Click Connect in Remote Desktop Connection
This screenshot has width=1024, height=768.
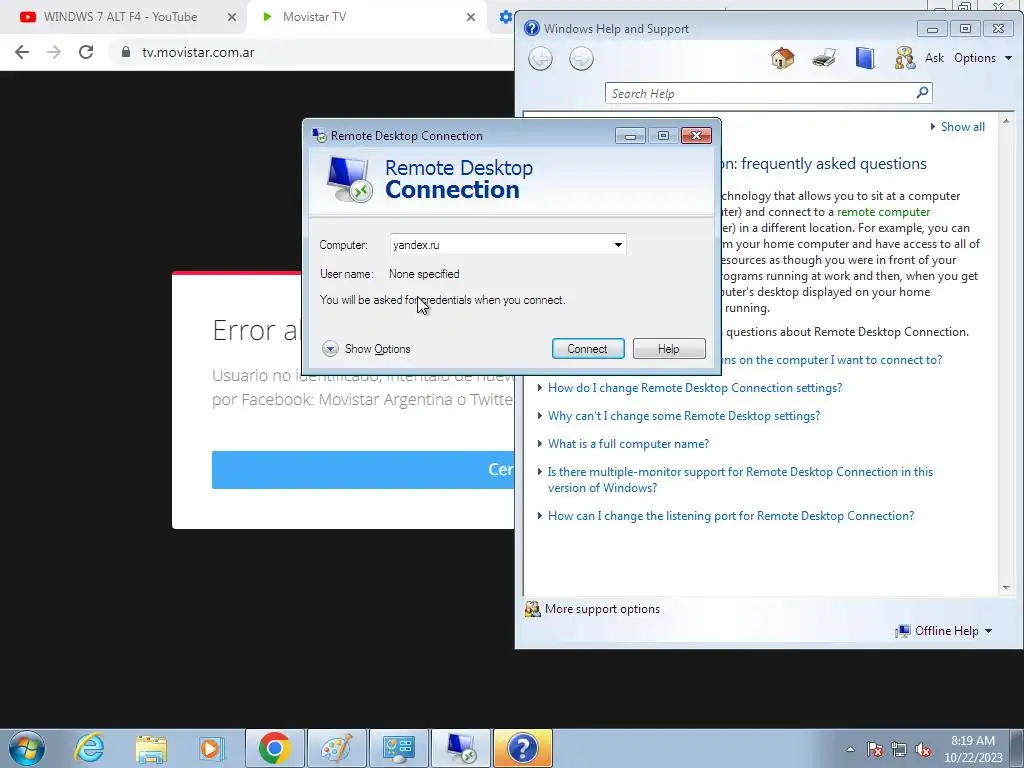click(x=588, y=349)
